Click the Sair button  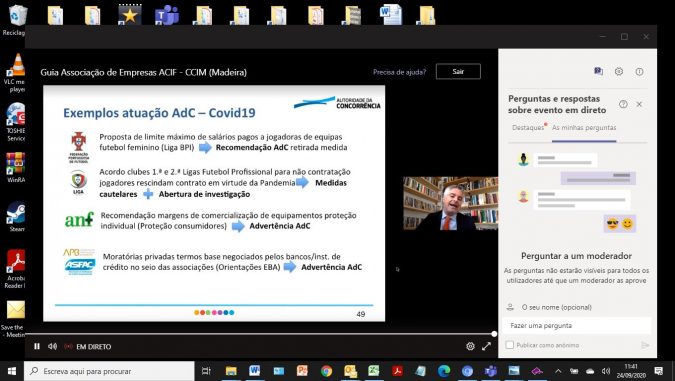458,71
